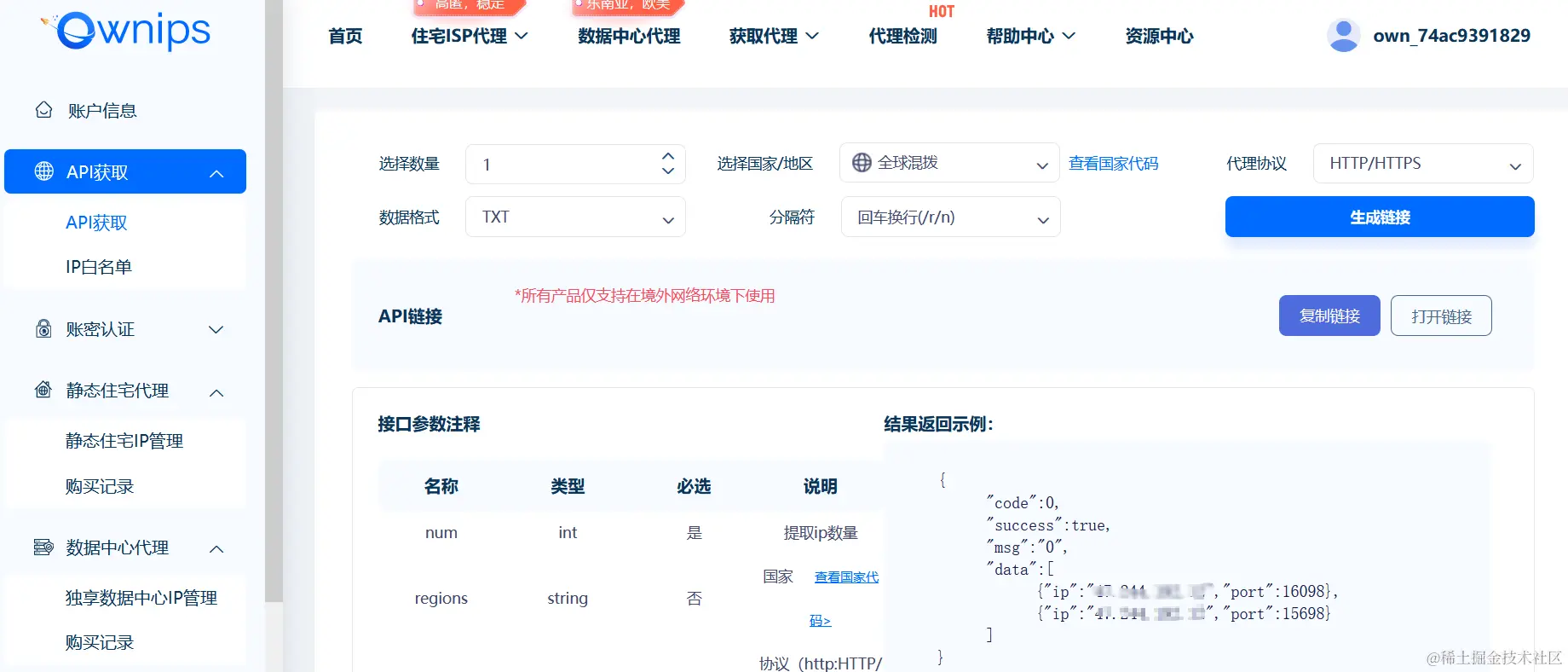Click the "num" parameter name cell

(441, 533)
